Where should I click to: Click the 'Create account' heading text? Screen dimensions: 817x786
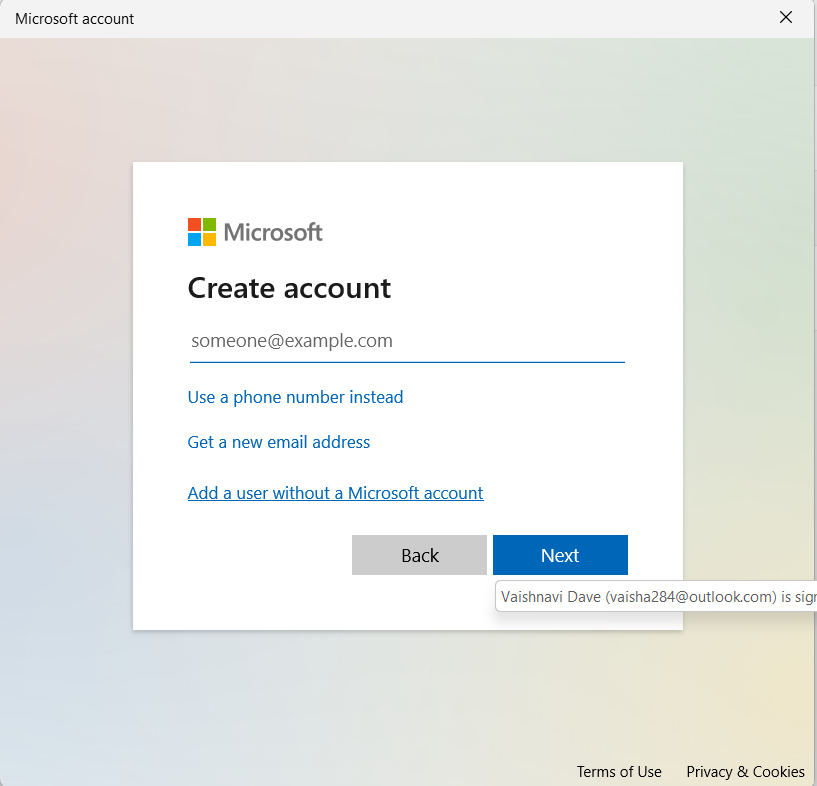click(x=289, y=288)
